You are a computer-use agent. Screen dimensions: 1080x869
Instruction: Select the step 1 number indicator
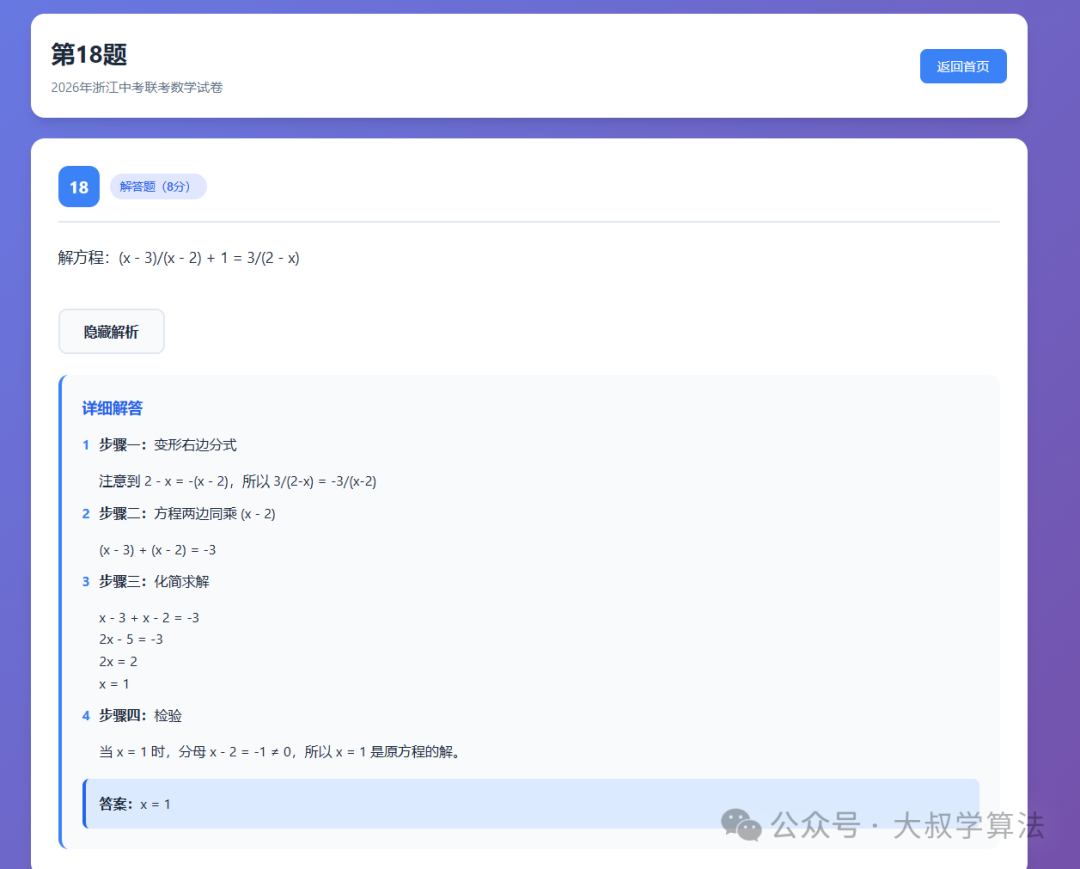pyautogui.click(x=85, y=445)
